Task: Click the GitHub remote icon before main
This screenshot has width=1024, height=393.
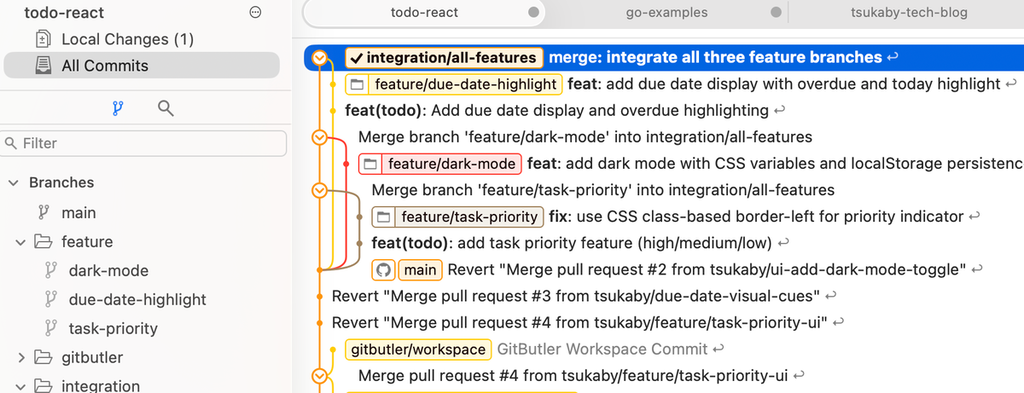Action: coord(383,270)
